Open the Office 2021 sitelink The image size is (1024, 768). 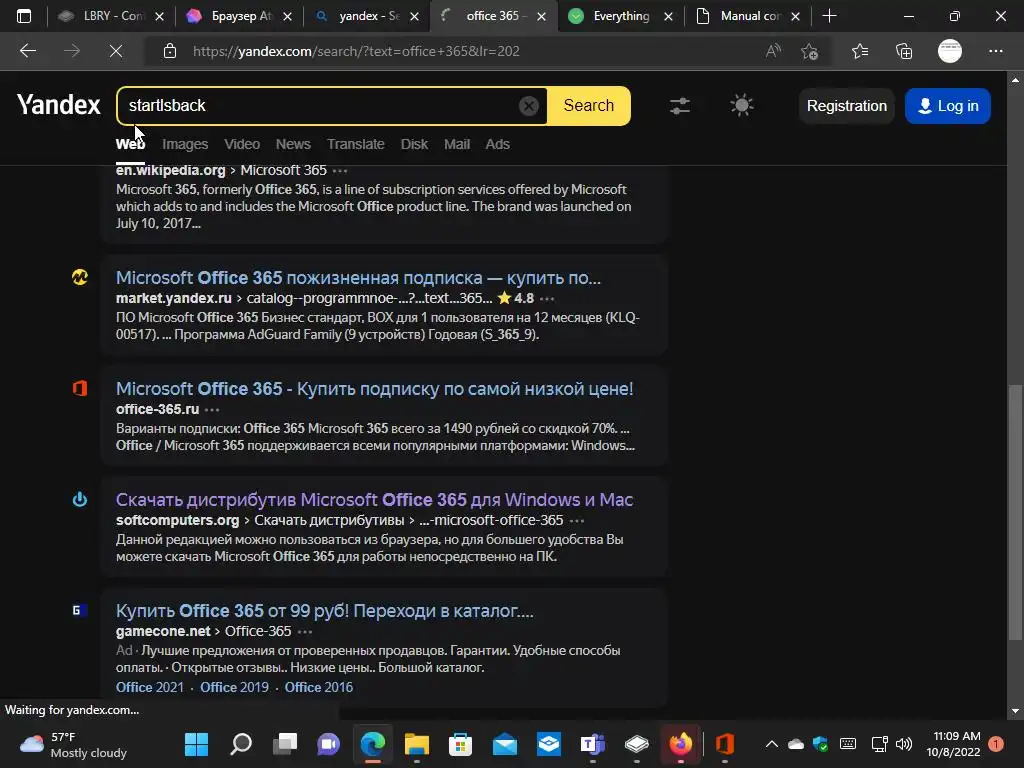[x=150, y=687]
